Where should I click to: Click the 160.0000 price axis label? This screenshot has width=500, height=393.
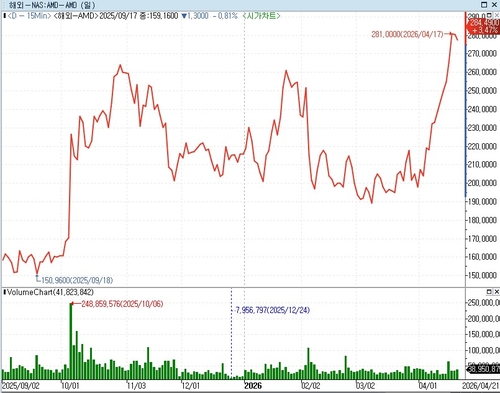pyautogui.click(x=482, y=257)
